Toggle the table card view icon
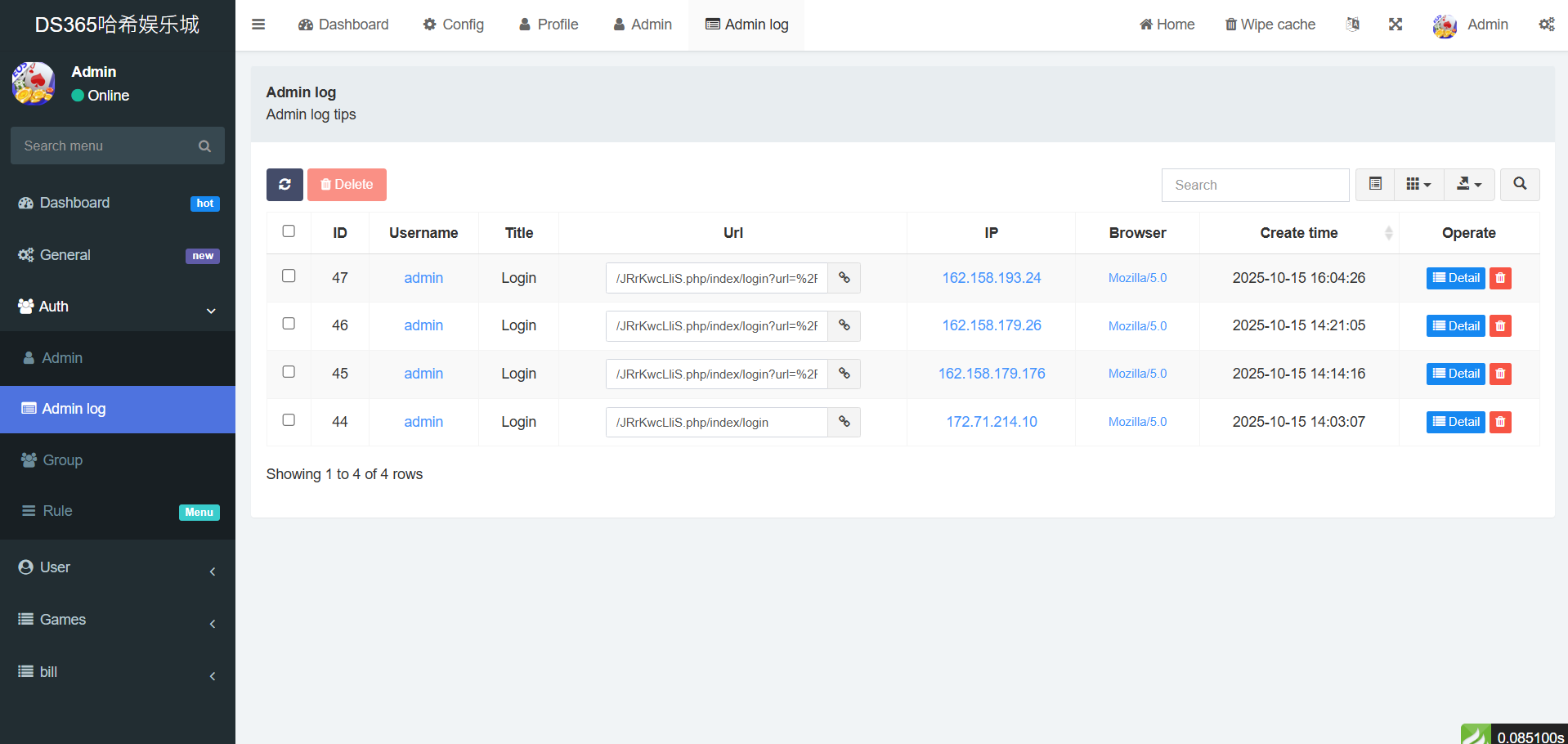Screen dimensions: 1568x744 click(x=1375, y=185)
